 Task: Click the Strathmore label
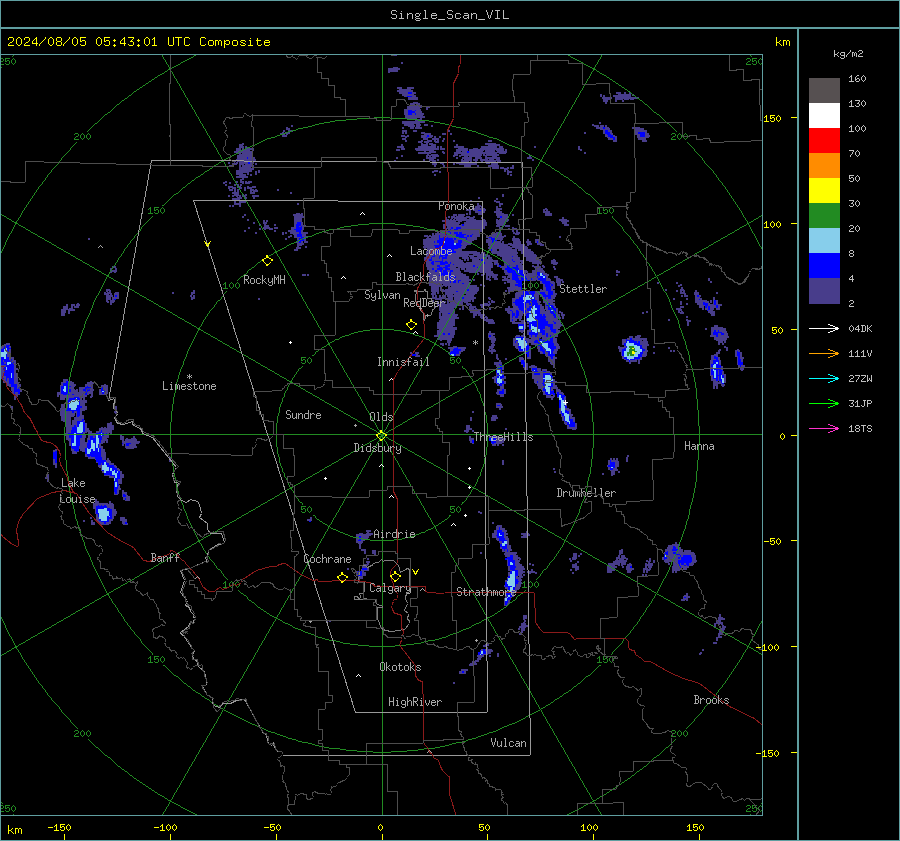pos(486,591)
